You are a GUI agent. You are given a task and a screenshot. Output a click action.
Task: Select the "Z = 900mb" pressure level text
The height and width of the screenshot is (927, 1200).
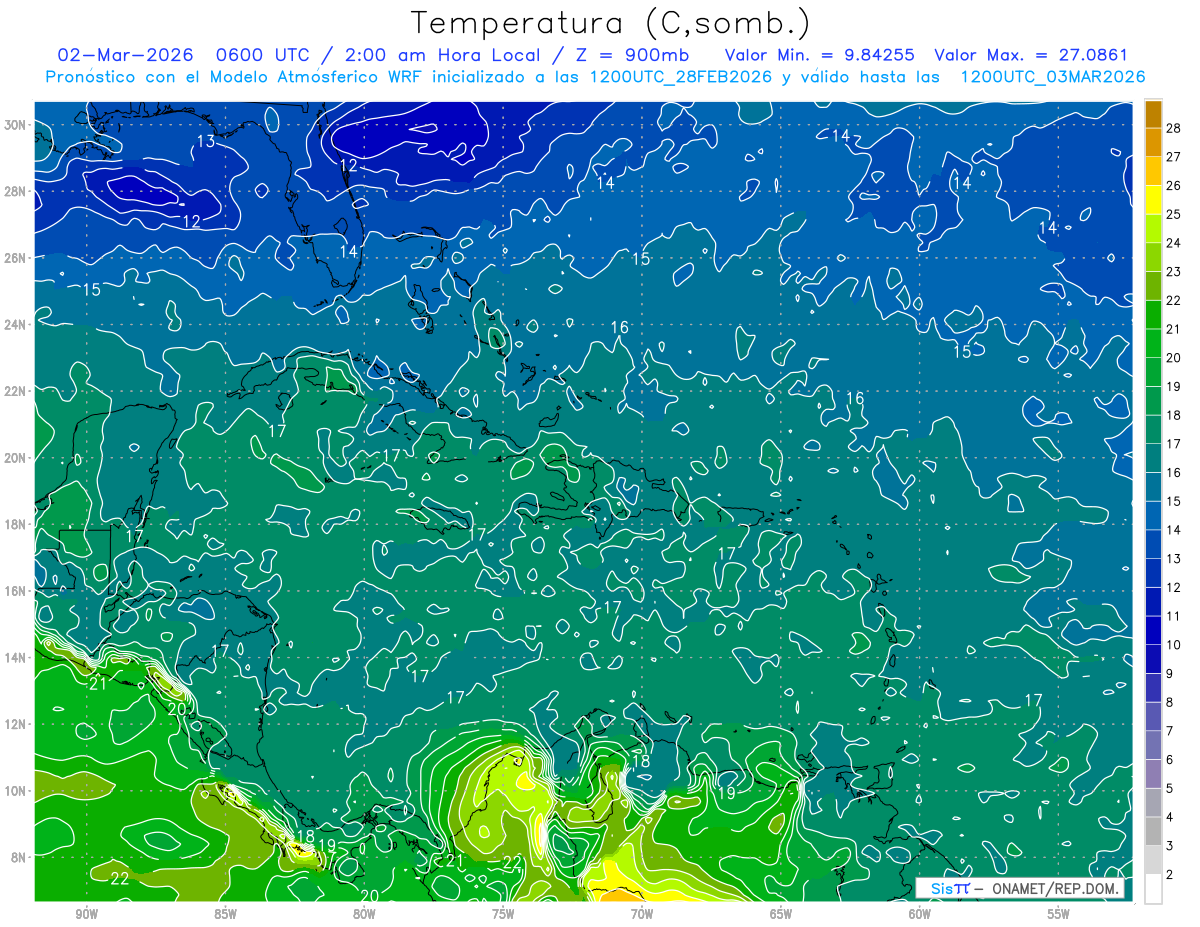pyautogui.click(x=629, y=55)
